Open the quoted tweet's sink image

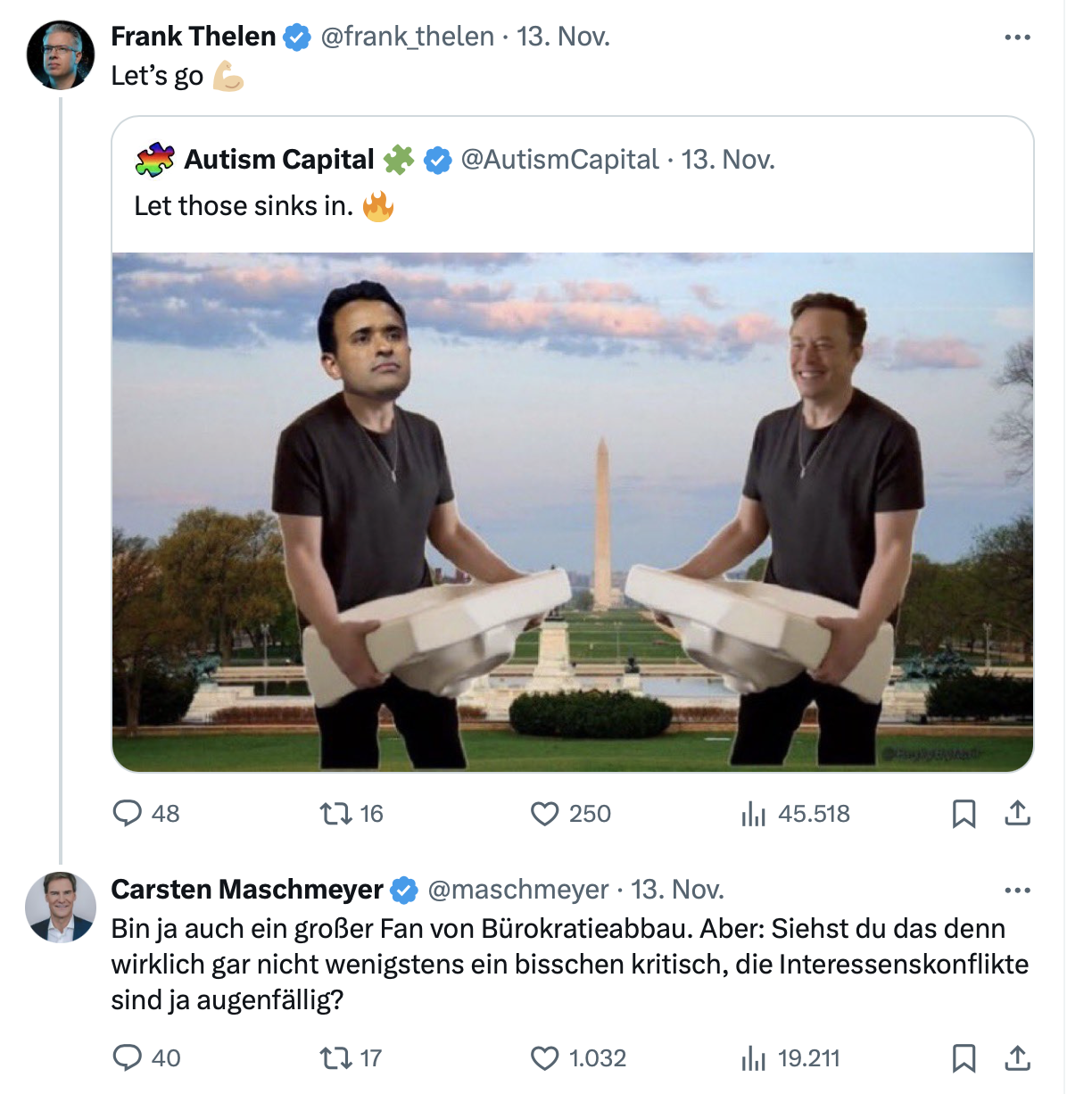tap(573, 511)
